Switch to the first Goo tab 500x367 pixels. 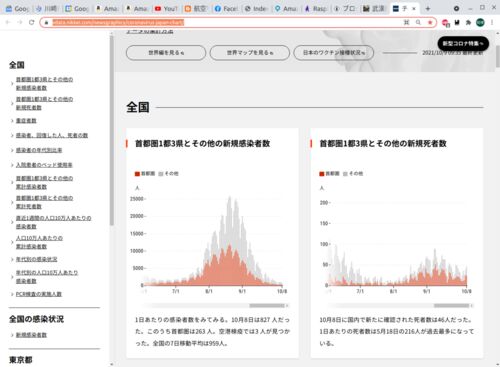(x=17, y=9)
